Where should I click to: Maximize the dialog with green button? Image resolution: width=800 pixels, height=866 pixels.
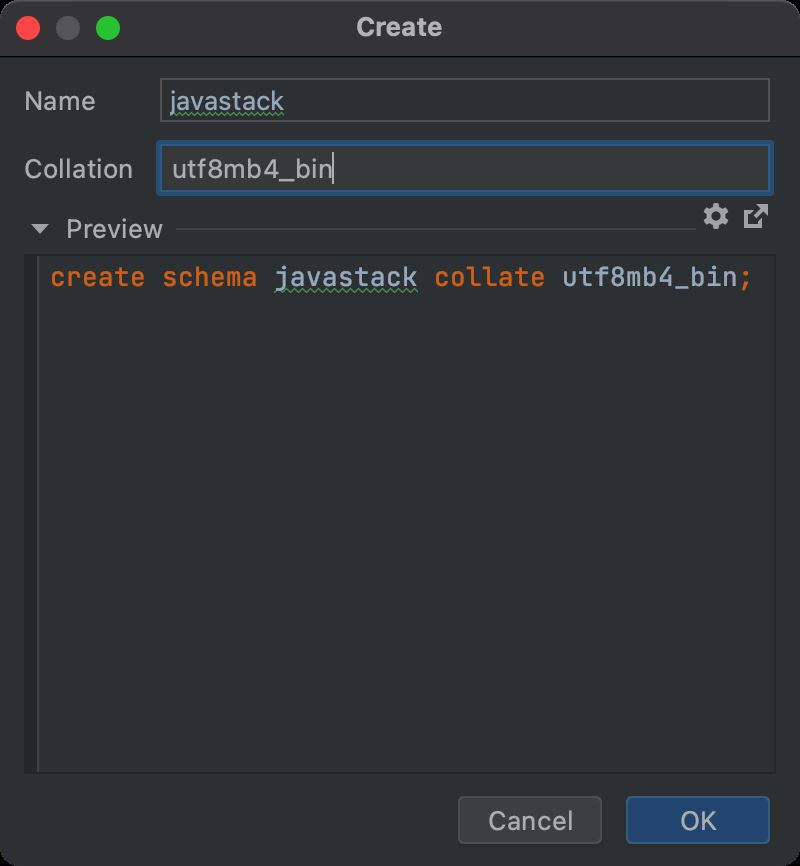[108, 27]
